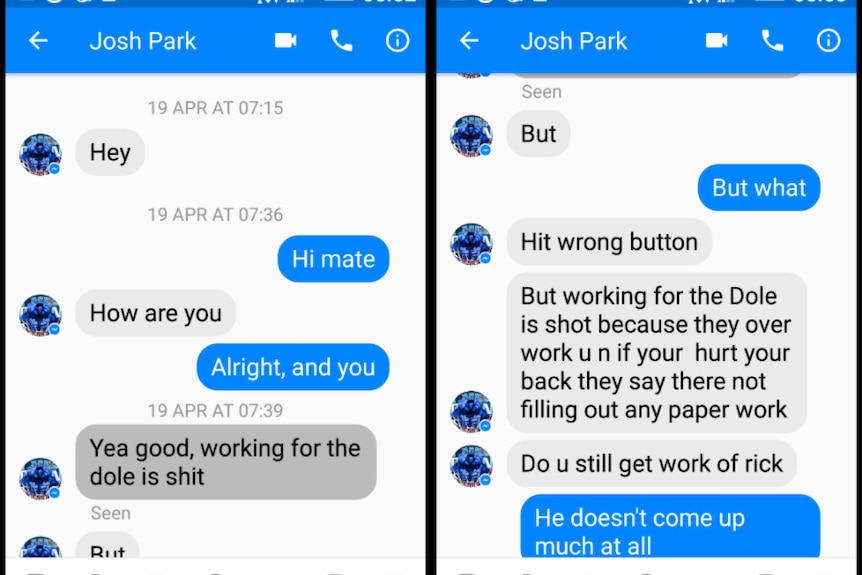Select the 'But working for the Dole' message
This screenshot has width=862, height=575.
pos(656,352)
